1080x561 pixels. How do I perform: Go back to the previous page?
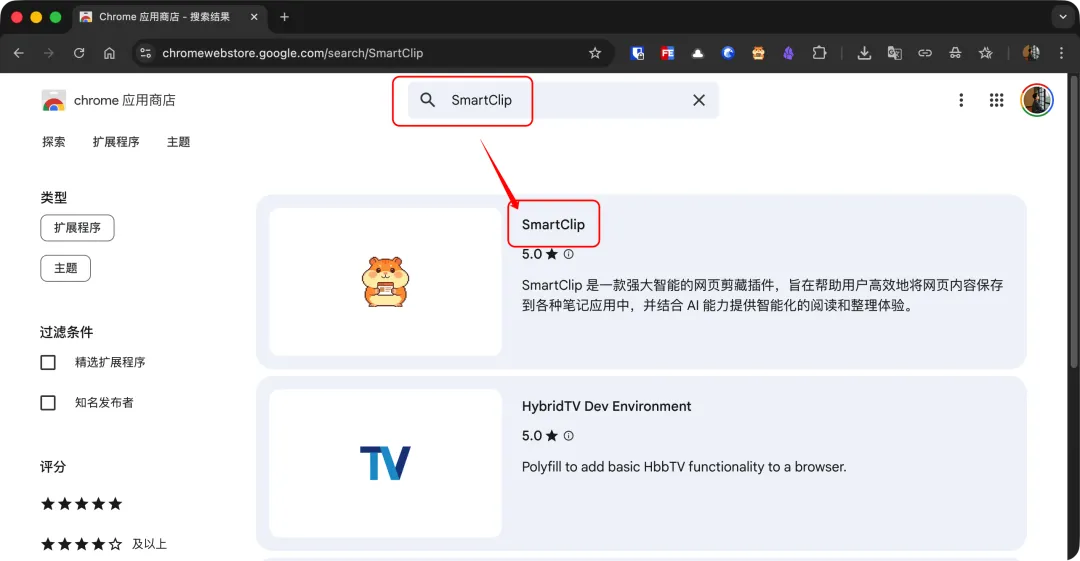point(19,53)
